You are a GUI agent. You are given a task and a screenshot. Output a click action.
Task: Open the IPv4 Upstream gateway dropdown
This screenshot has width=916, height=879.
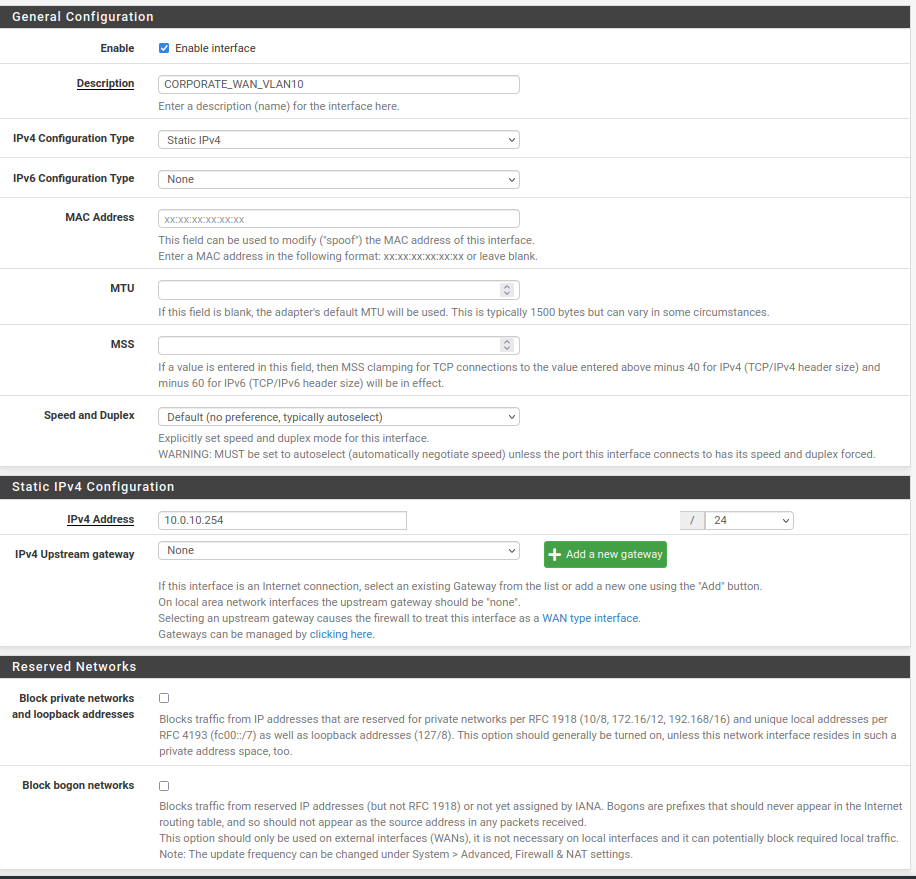point(338,550)
